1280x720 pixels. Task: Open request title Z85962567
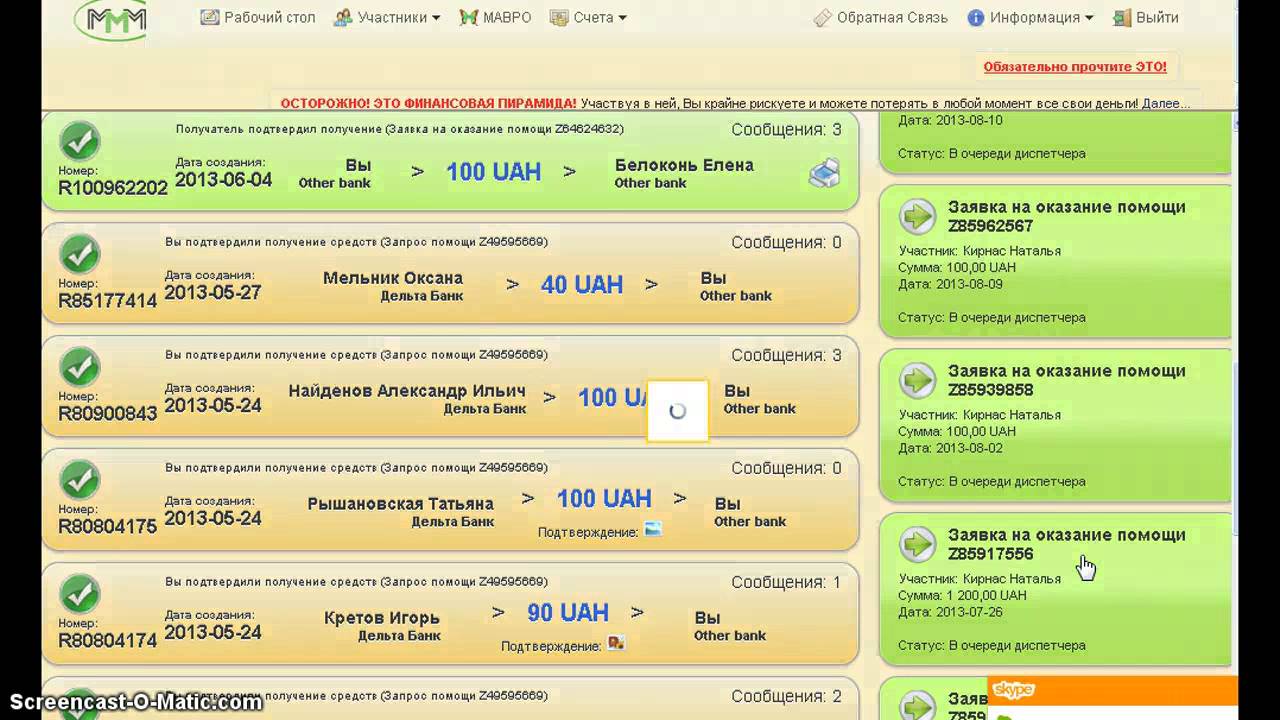click(x=1066, y=216)
